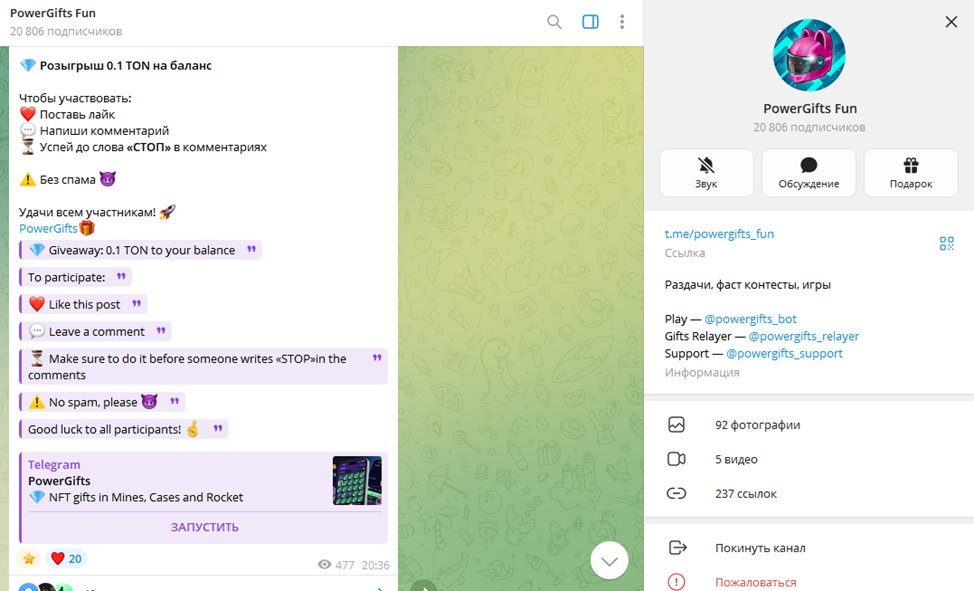The height and width of the screenshot is (591, 974).
Task: Click the 'Make sure to do it before' quote
Action: tap(203, 367)
